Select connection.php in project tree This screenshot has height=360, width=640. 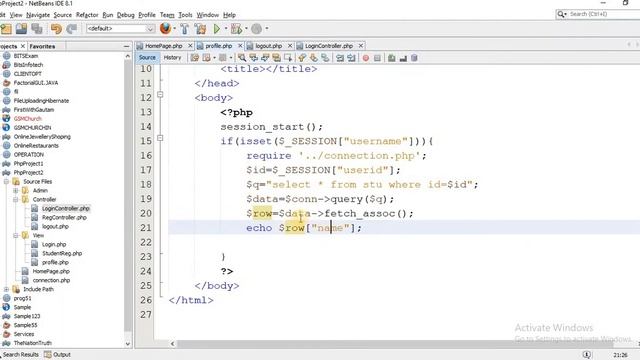pos(51,280)
